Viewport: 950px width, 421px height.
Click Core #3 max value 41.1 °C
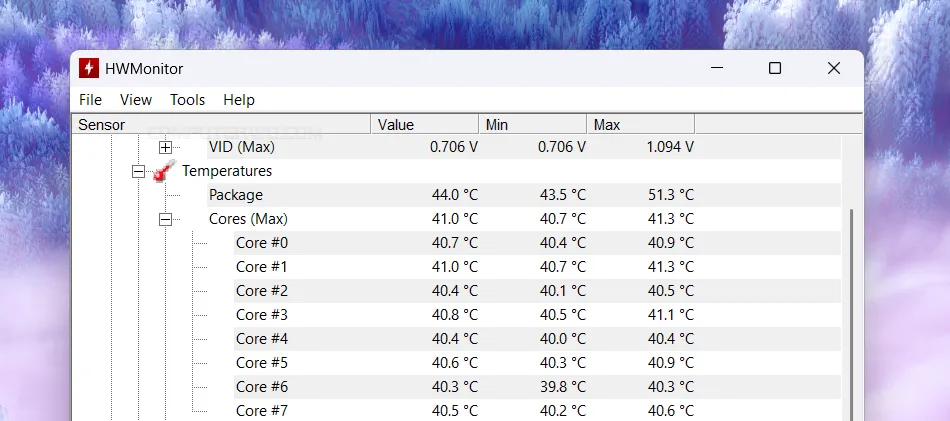click(671, 315)
